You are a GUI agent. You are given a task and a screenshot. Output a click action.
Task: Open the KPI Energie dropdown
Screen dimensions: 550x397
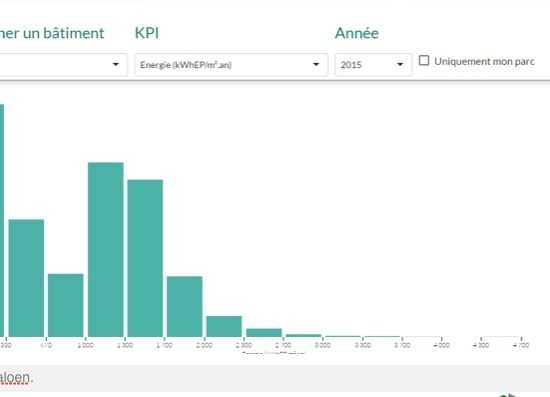[232, 65]
